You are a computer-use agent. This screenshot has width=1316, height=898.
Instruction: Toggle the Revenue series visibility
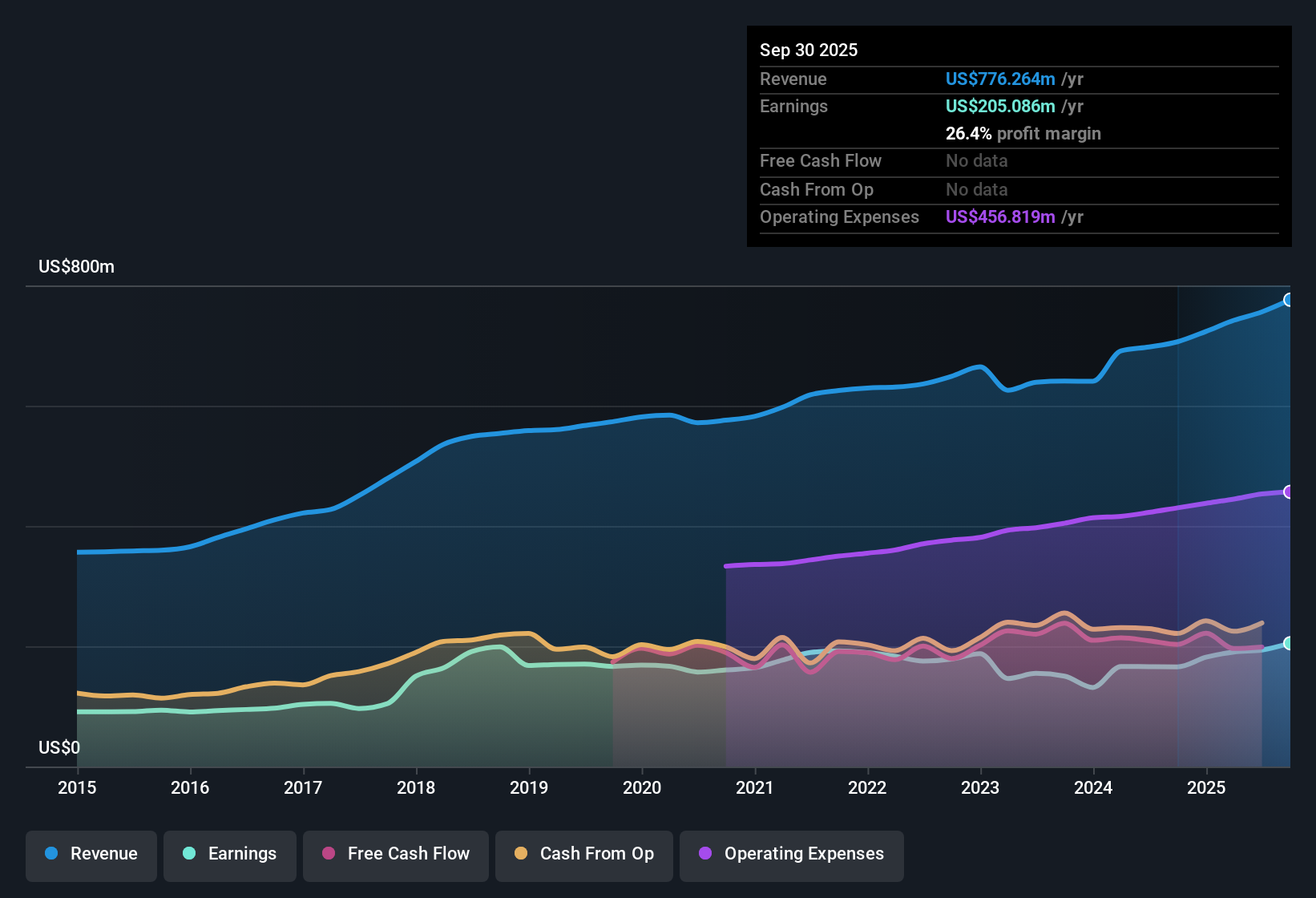pos(91,854)
